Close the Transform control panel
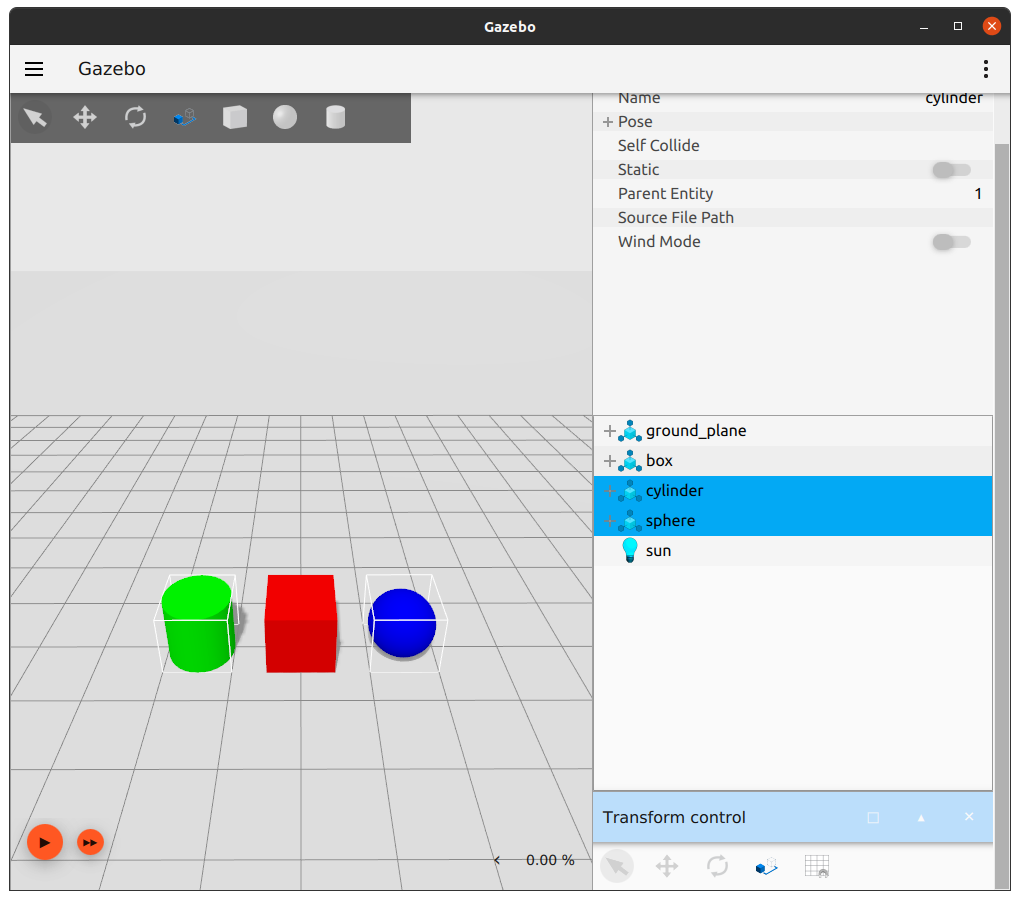This screenshot has width=1020, height=900. 969,817
